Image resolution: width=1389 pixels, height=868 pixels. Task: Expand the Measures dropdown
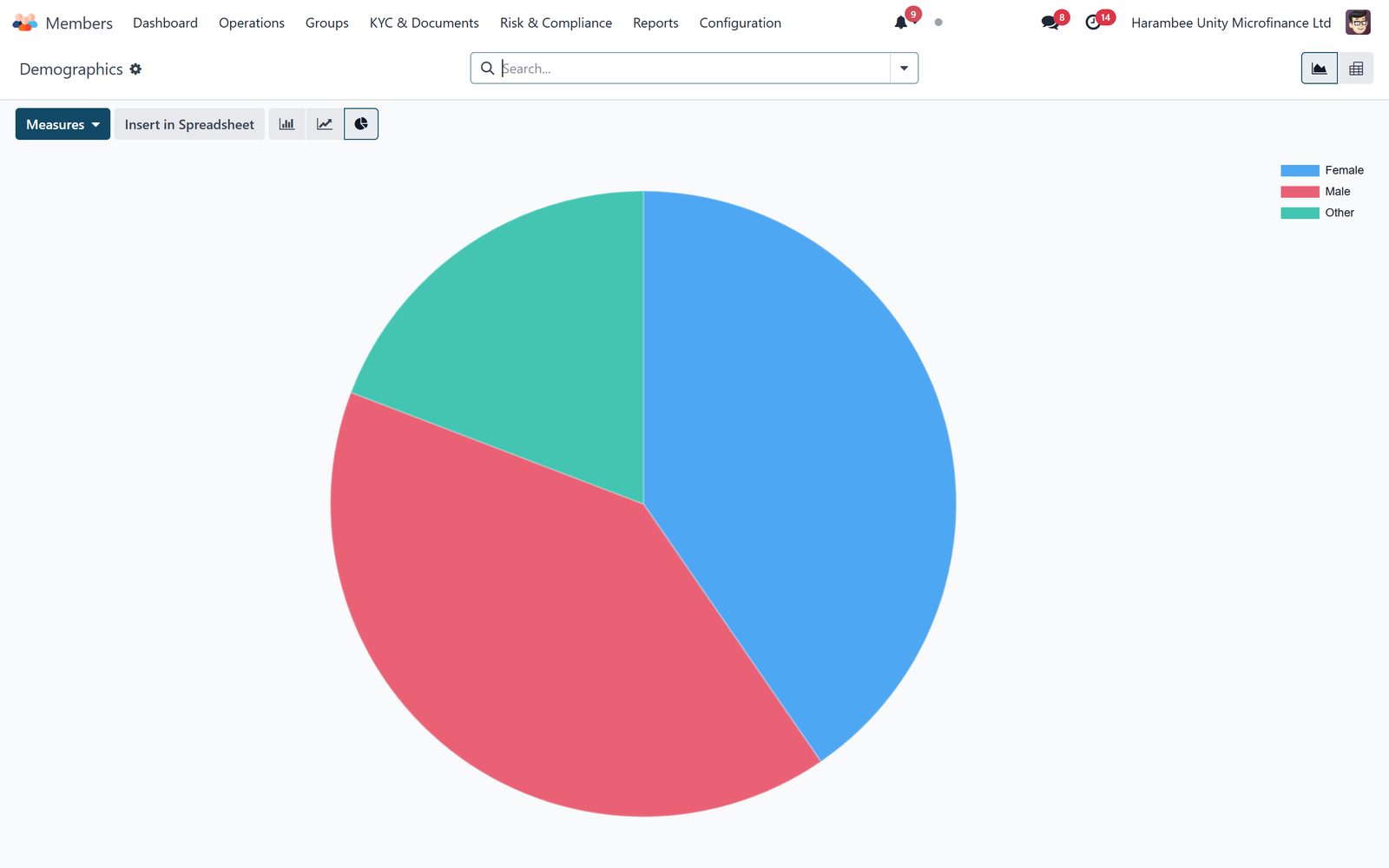[x=63, y=124]
